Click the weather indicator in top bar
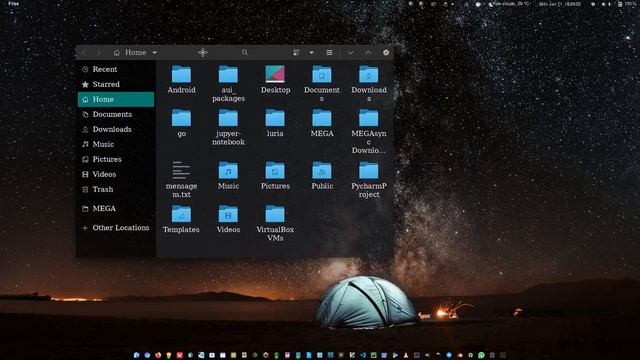Viewport: 640px width, 360px height. pos(510,4)
